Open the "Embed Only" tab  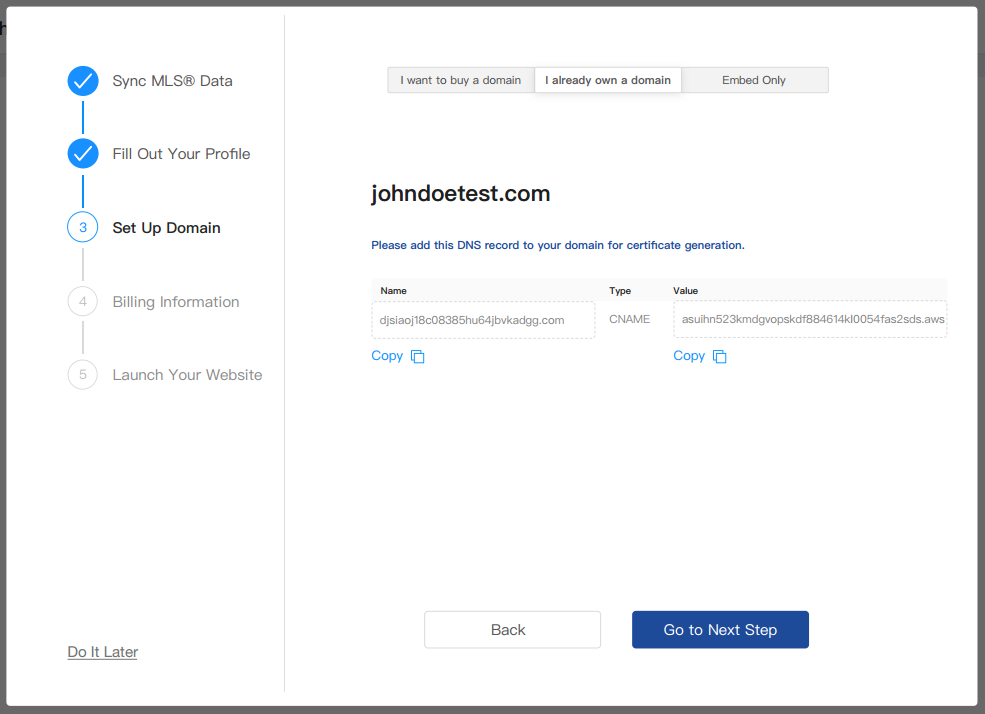pyautogui.click(x=754, y=80)
